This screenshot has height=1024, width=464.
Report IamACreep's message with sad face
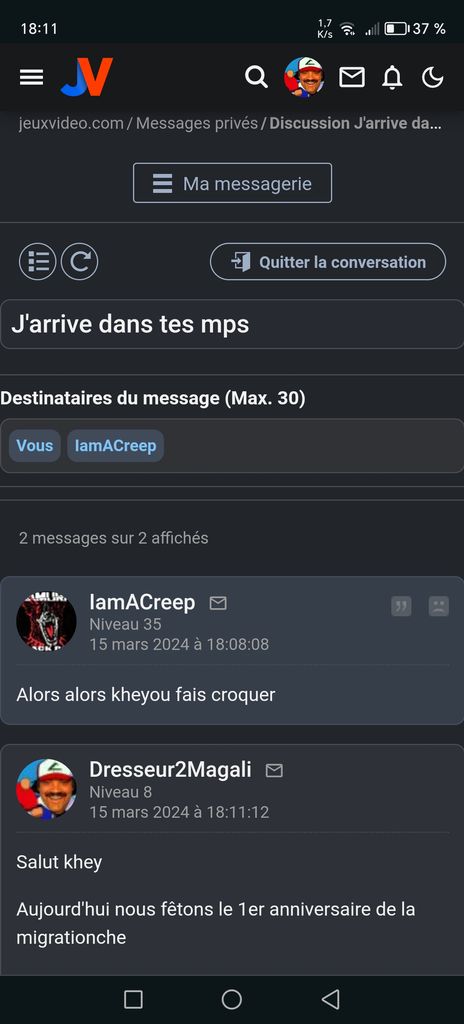tap(439, 606)
